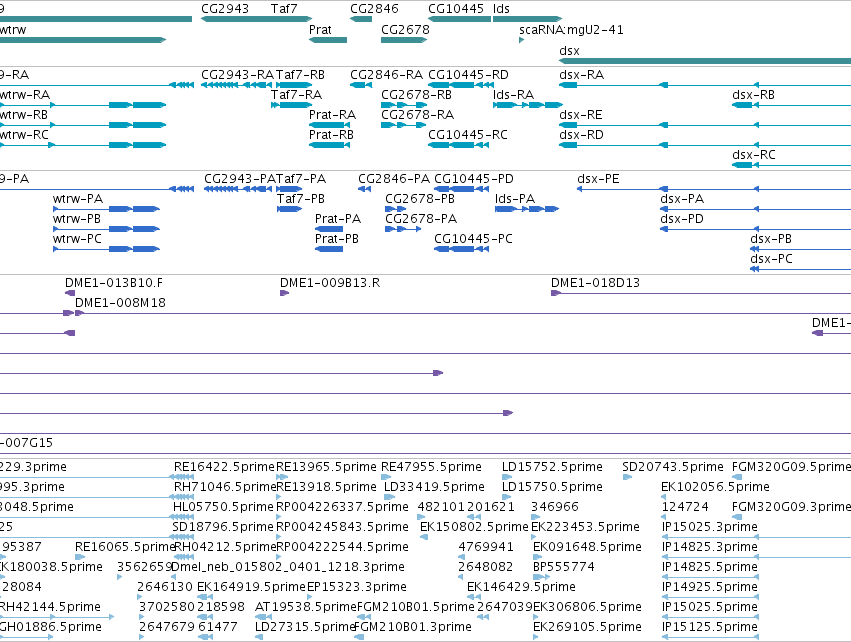Select the Dmel_neb_015802_0401_1218.3prime label
The width and height of the screenshot is (851, 642).
(288, 567)
